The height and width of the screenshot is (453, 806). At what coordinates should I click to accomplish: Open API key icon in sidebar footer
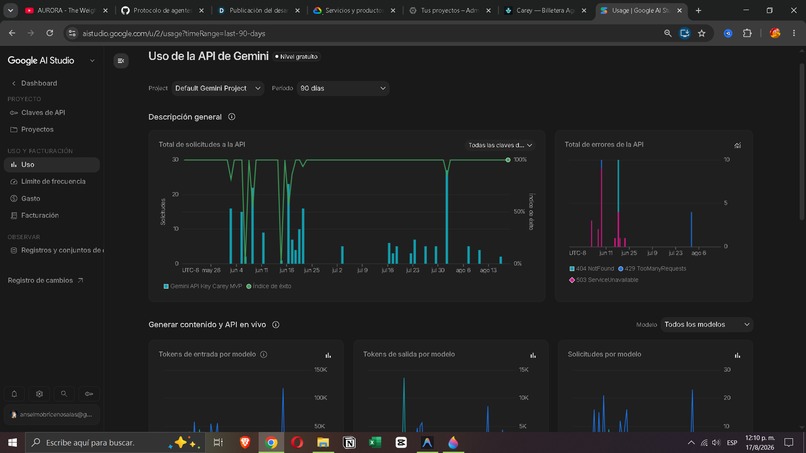point(88,394)
